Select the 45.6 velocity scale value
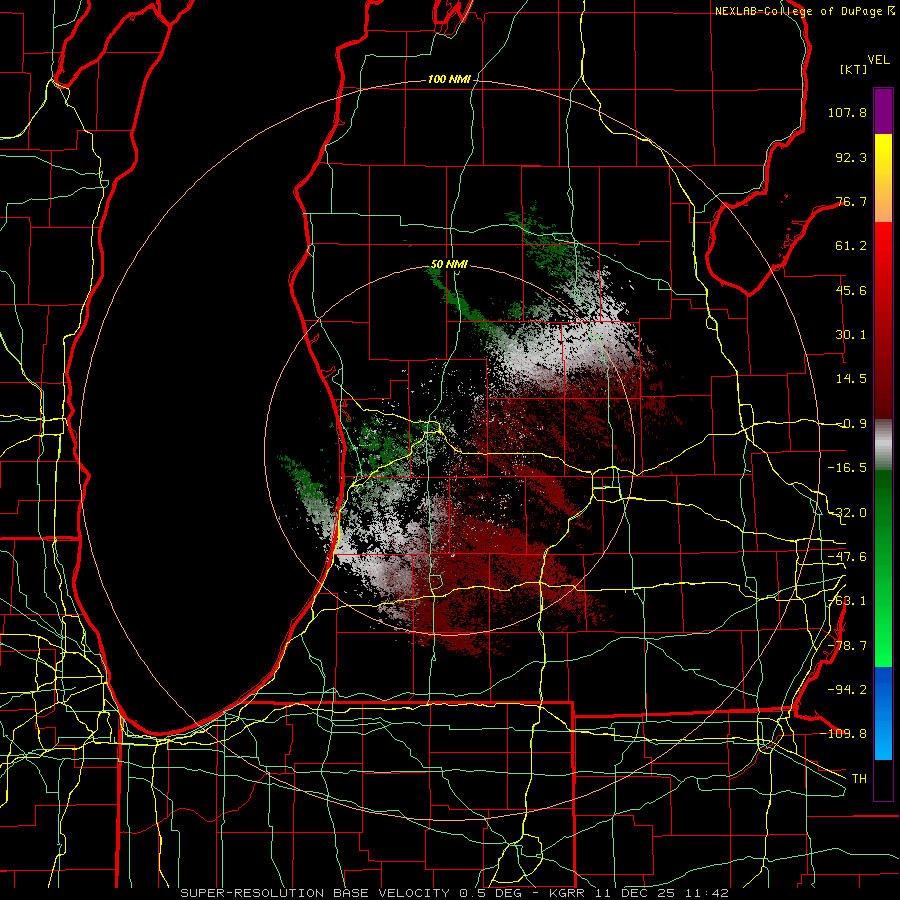Image resolution: width=900 pixels, height=900 pixels. 851,290
